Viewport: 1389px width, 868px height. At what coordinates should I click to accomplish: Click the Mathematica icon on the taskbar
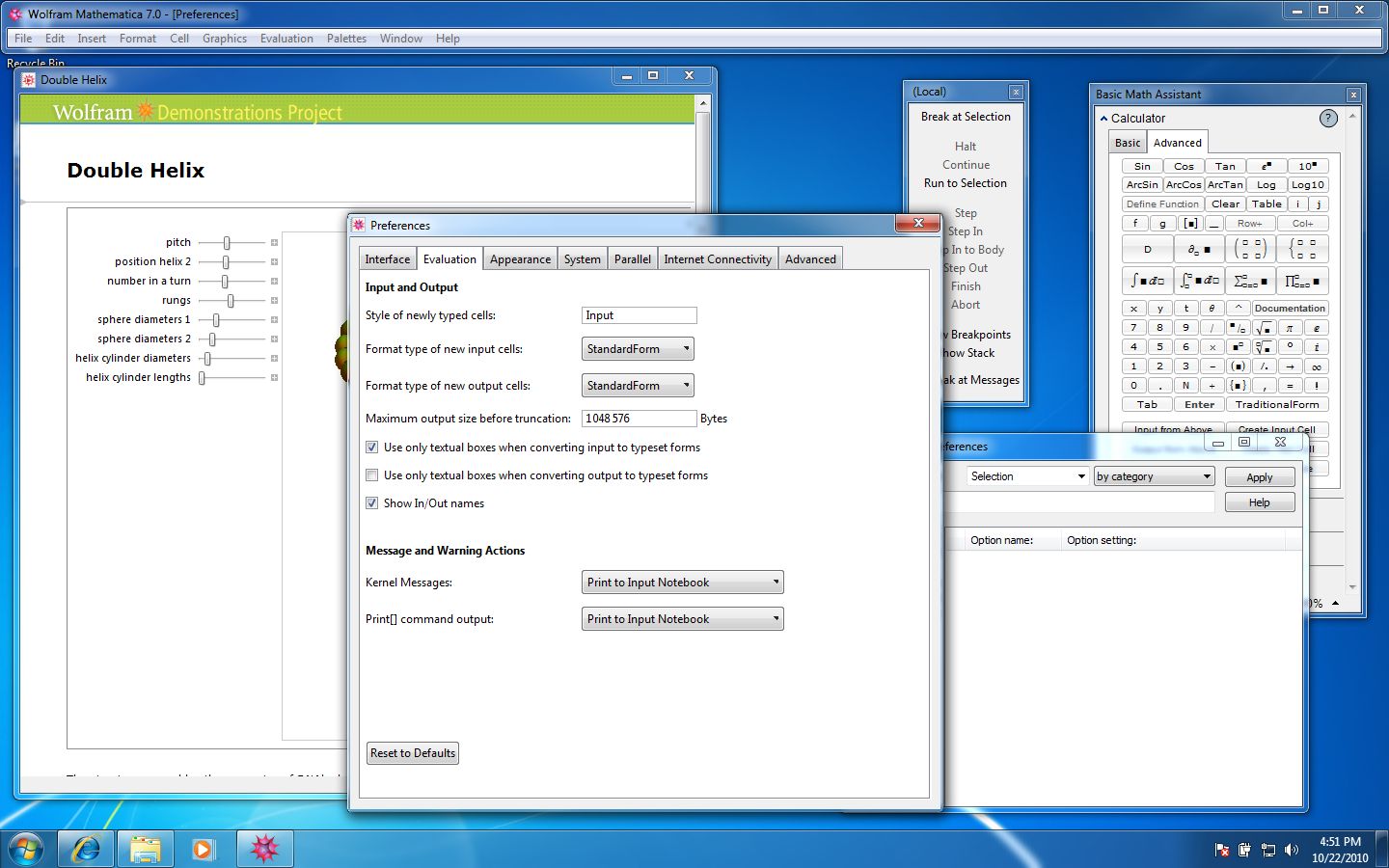[x=264, y=849]
